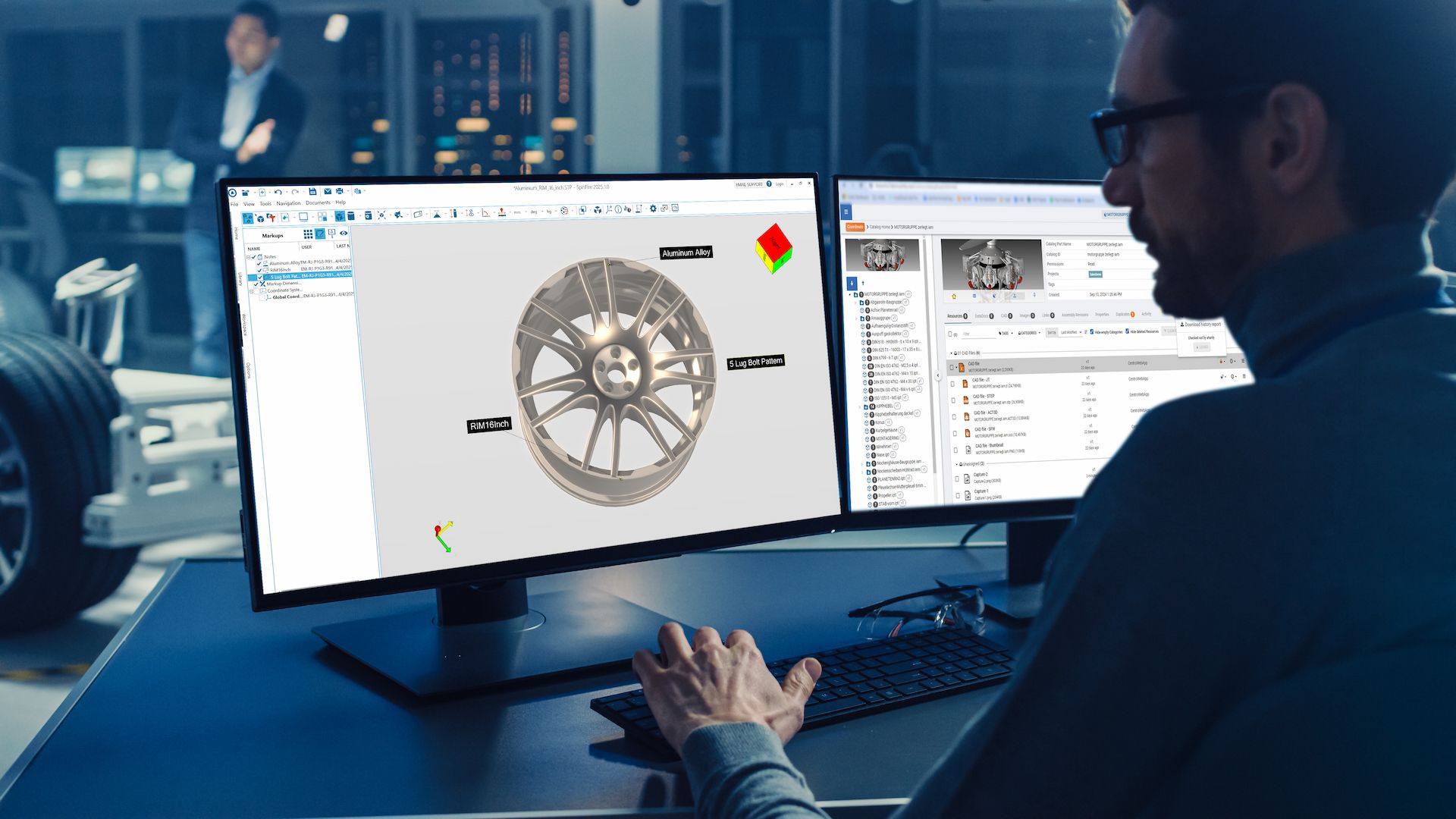Screen dimensions: 1456x819
Task: Open the Categories filter dropdown
Action: [x=1029, y=333]
